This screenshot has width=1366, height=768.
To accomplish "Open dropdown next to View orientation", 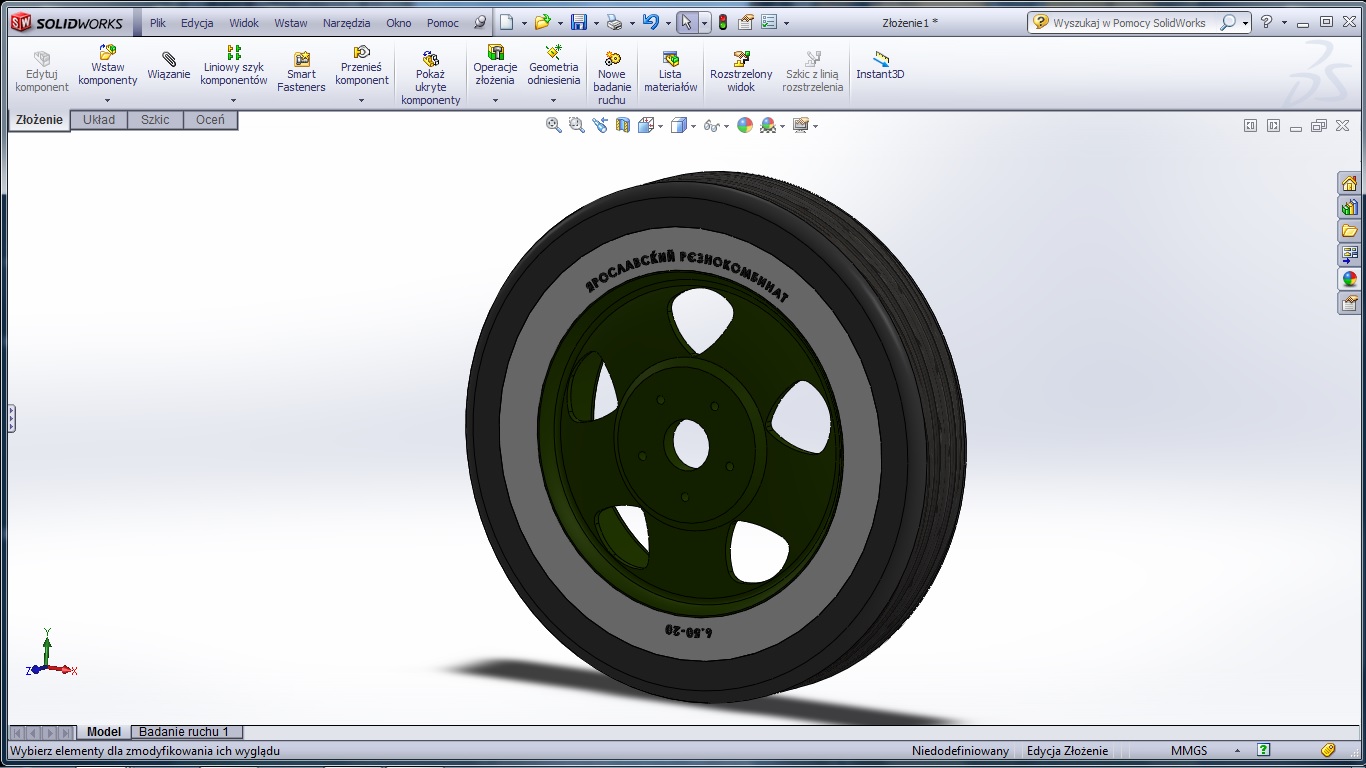I will coord(661,126).
